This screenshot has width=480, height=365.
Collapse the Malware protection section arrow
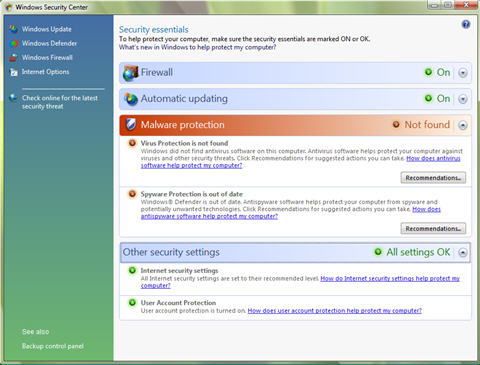click(x=463, y=125)
